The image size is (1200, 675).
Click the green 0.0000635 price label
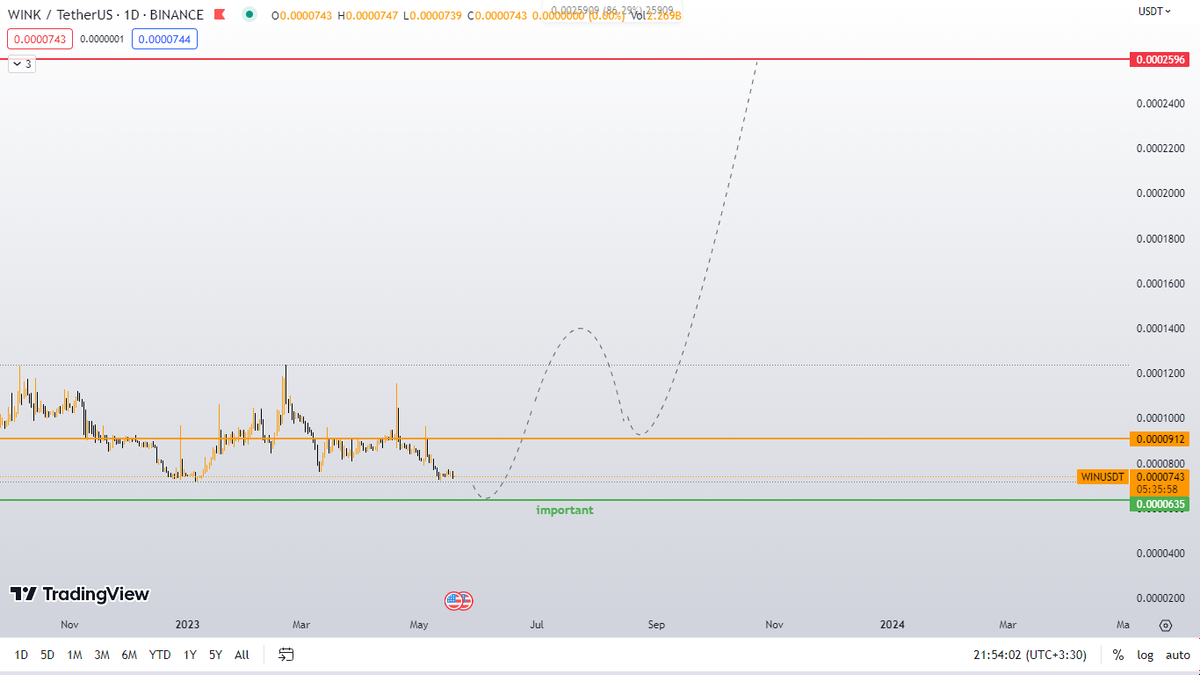pyautogui.click(x=1158, y=504)
